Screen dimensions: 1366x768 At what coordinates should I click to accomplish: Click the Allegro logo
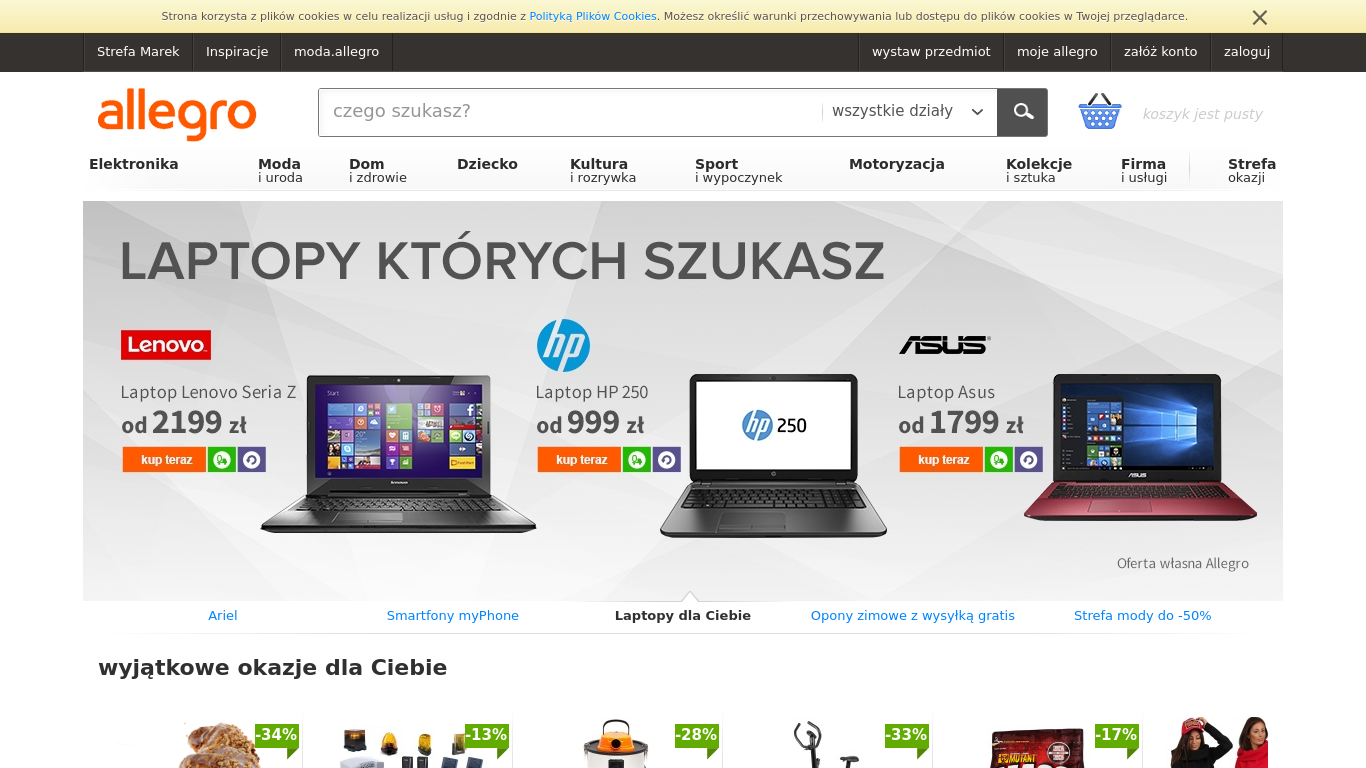[x=177, y=114]
